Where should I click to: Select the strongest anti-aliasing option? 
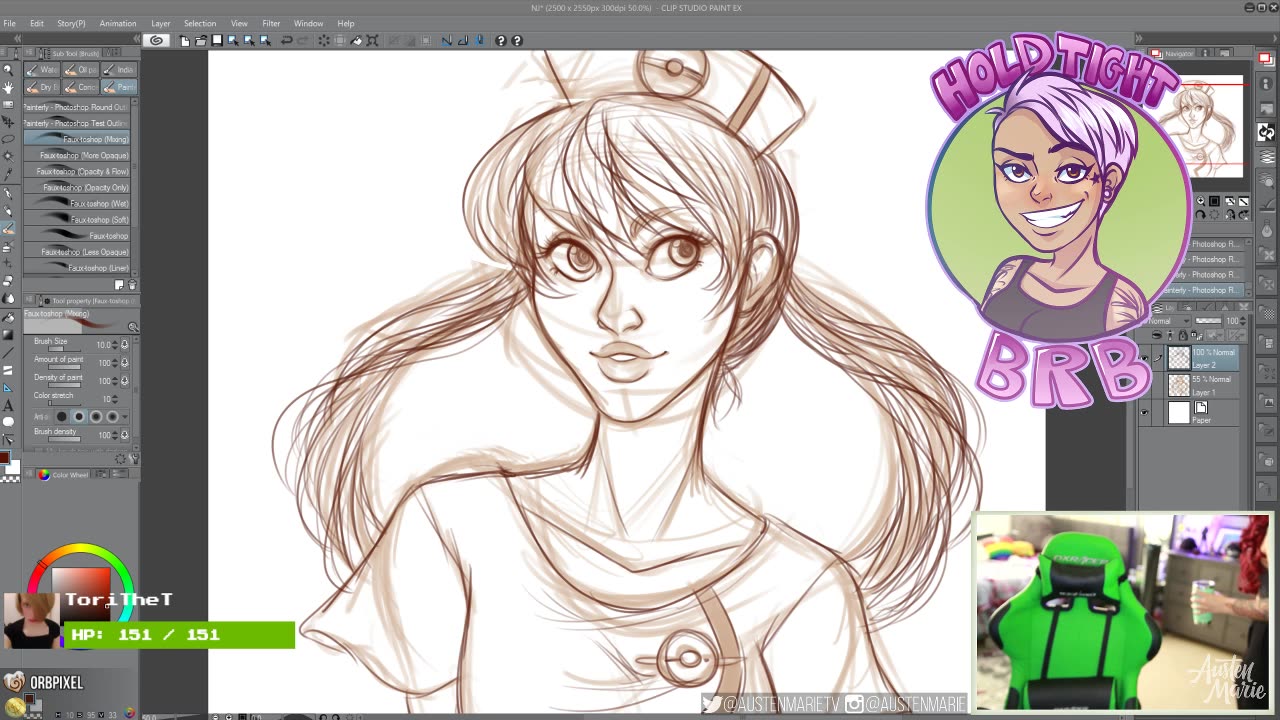tap(113, 417)
